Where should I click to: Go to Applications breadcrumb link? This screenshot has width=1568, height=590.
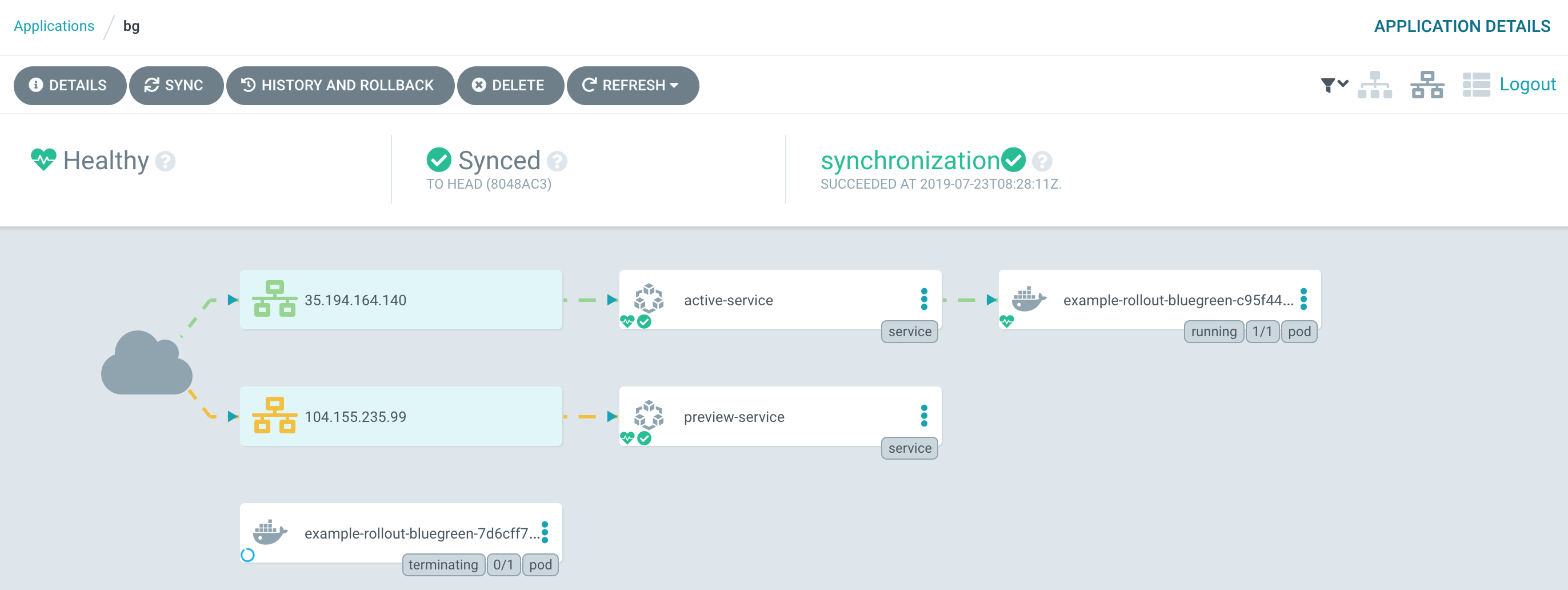coord(54,26)
